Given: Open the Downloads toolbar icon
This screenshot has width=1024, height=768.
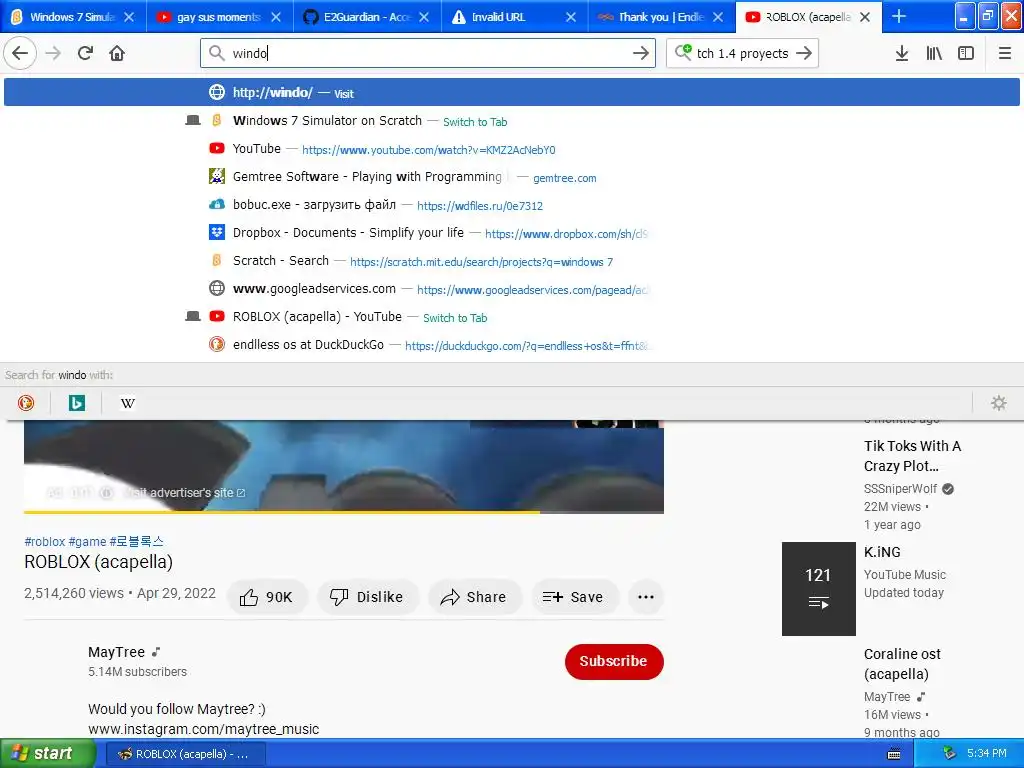Looking at the screenshot, I should pos(902,53).
